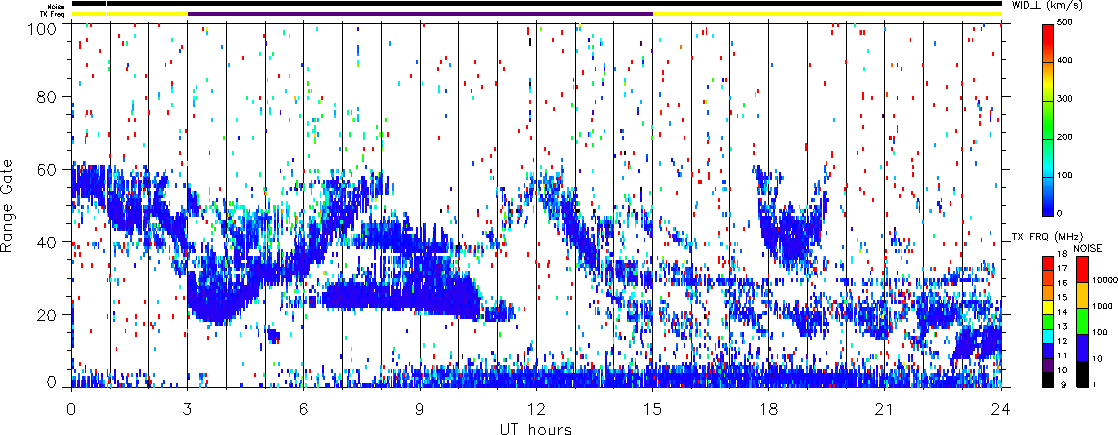
Task: Click the '17' label on TX FRQ legend
Action: 1062,269
